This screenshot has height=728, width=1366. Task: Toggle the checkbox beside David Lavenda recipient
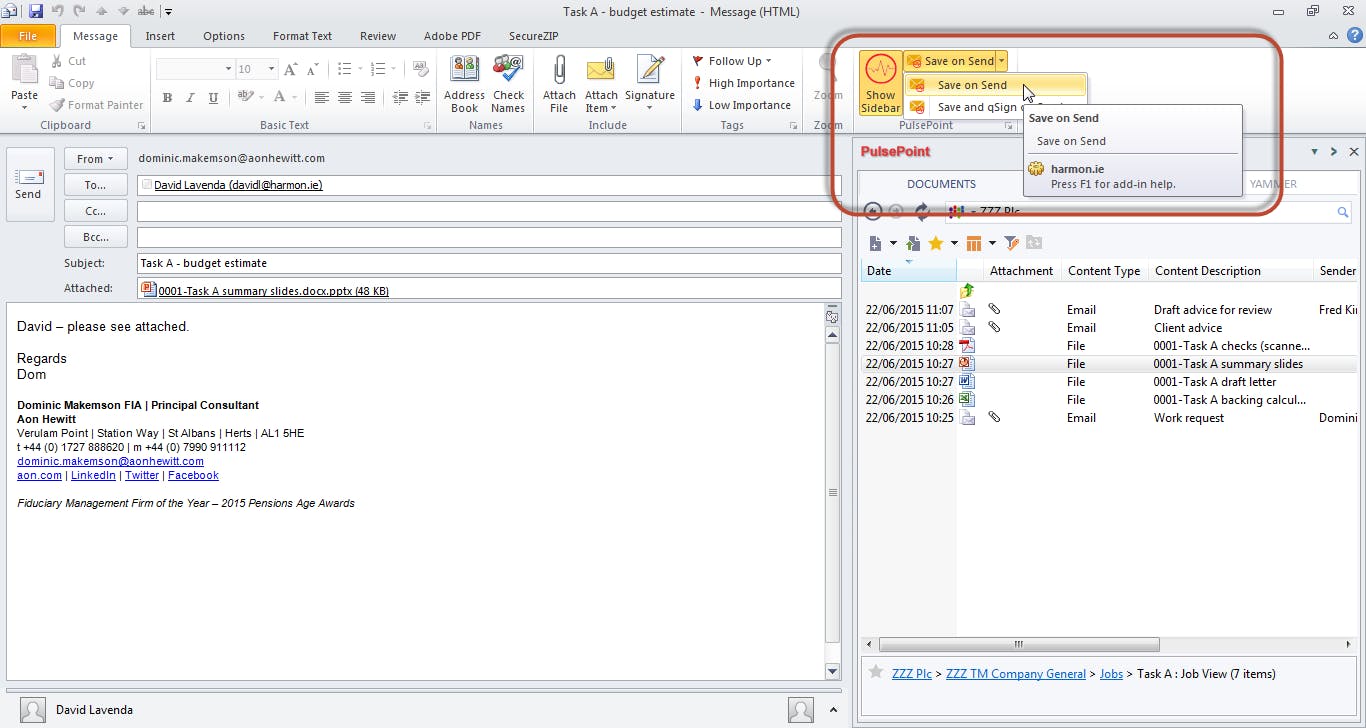(x=147, y=185)
